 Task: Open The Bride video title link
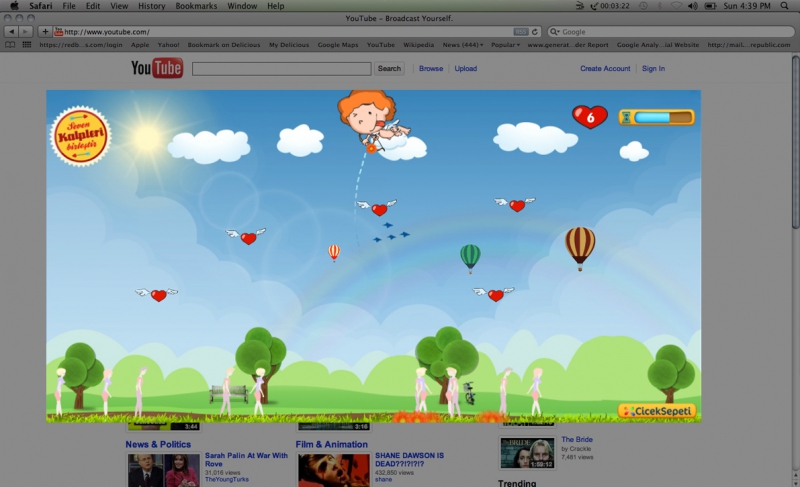tap(577, 439)
